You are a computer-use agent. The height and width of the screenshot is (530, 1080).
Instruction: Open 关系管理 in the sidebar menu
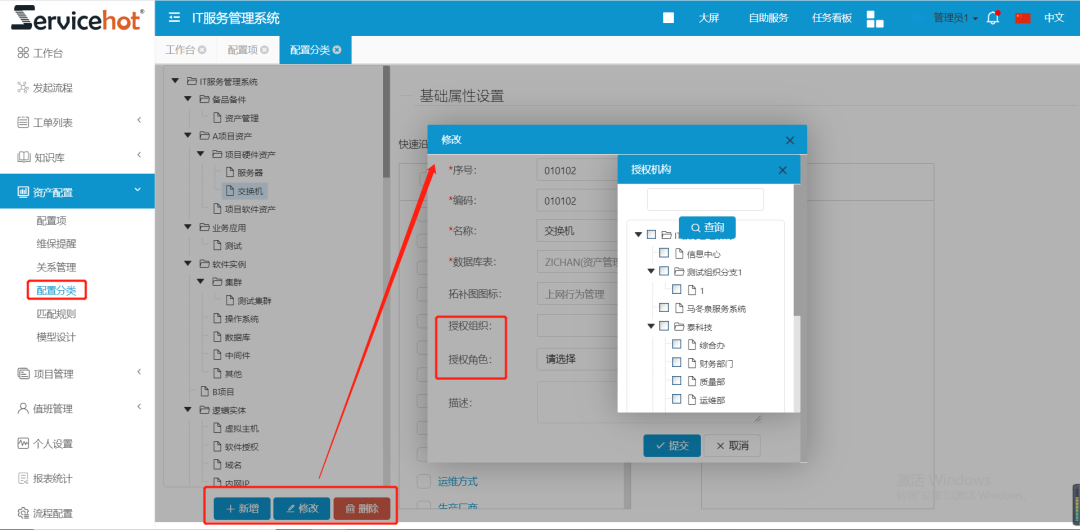tap(56, 267)
